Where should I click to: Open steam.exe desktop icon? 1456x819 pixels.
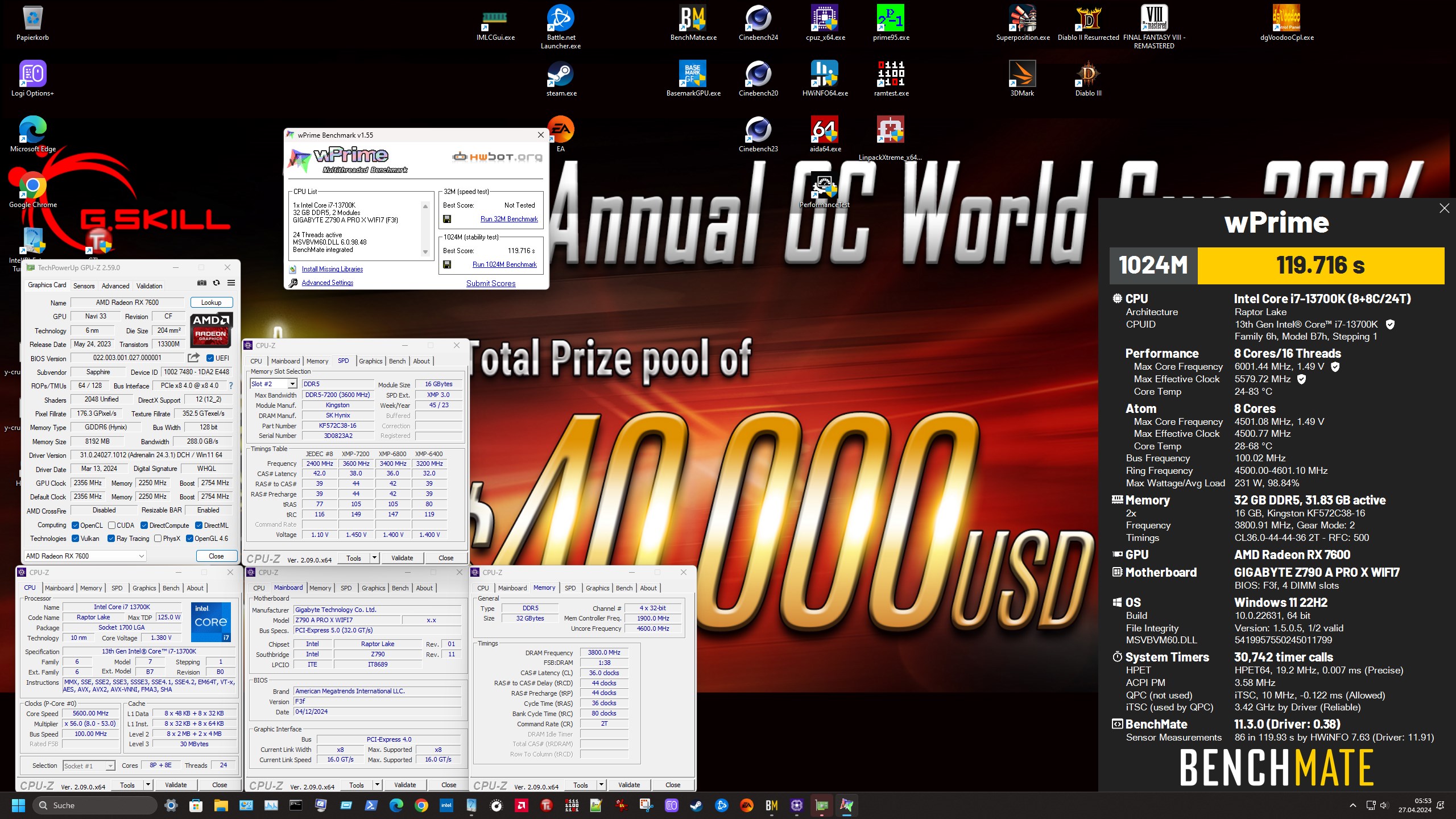[x=561, y=79]
